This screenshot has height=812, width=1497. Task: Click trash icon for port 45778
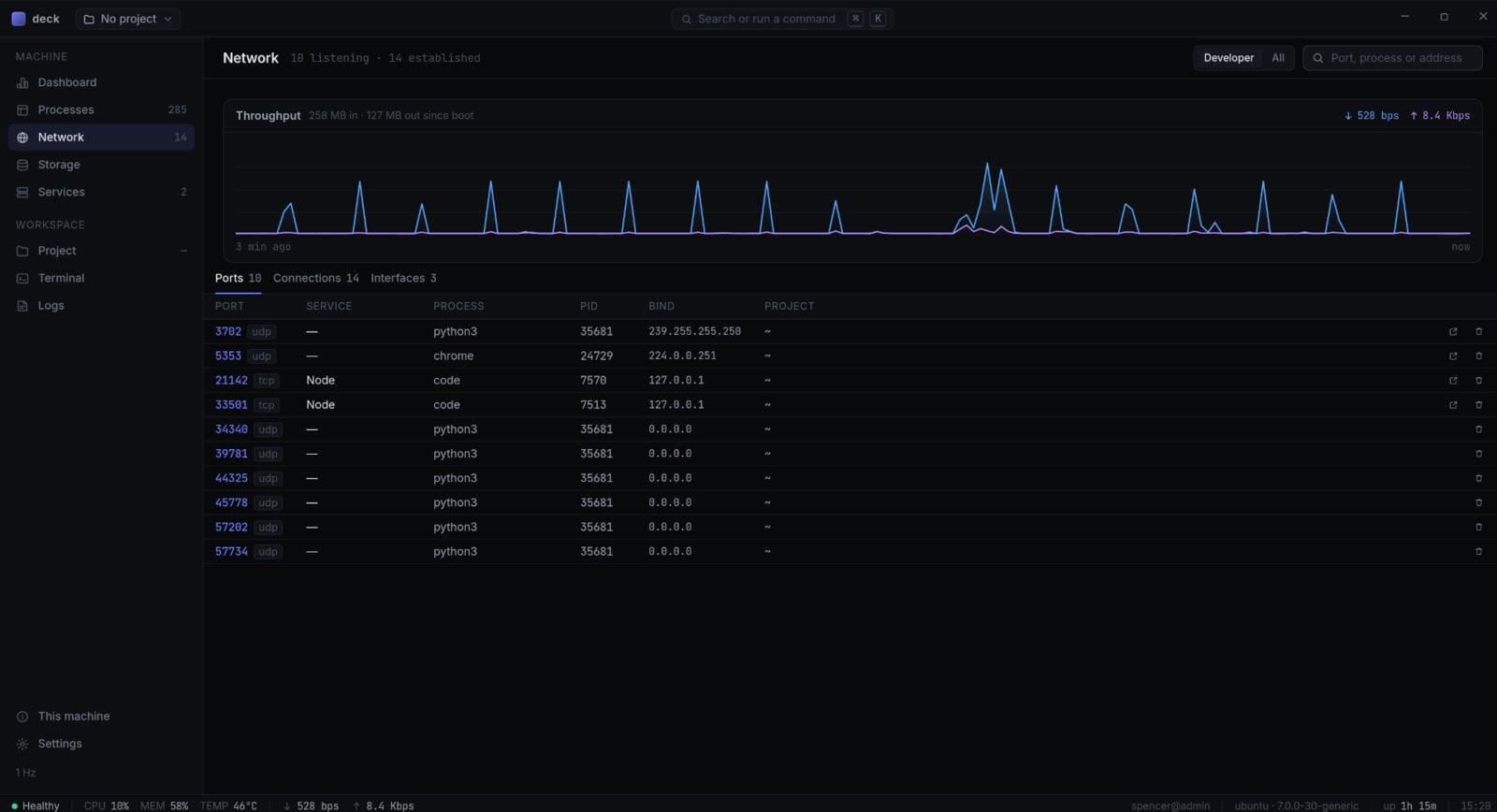[x=1479, y=502]
